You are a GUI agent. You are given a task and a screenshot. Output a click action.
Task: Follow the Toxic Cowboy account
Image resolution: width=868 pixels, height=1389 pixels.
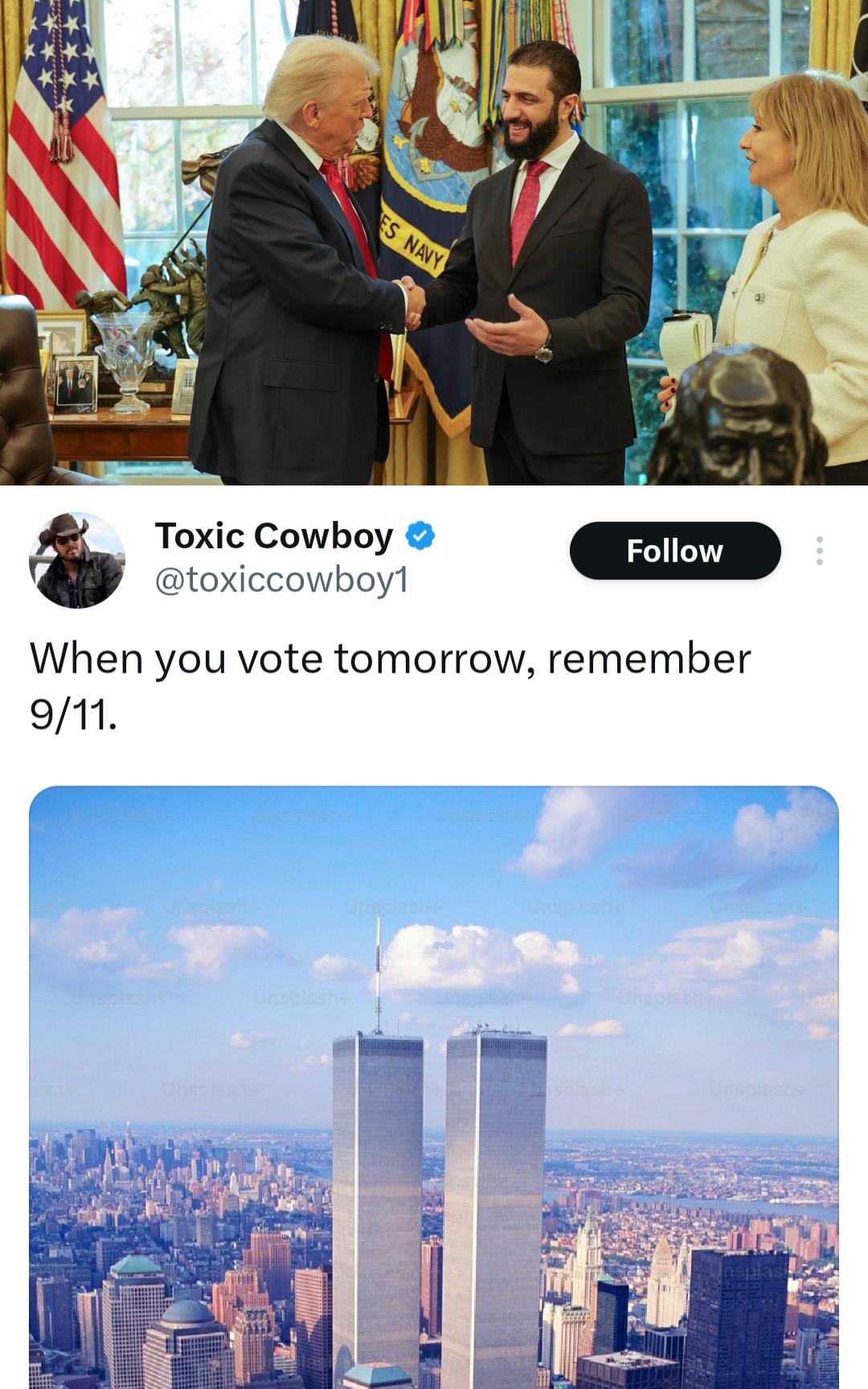675,551
